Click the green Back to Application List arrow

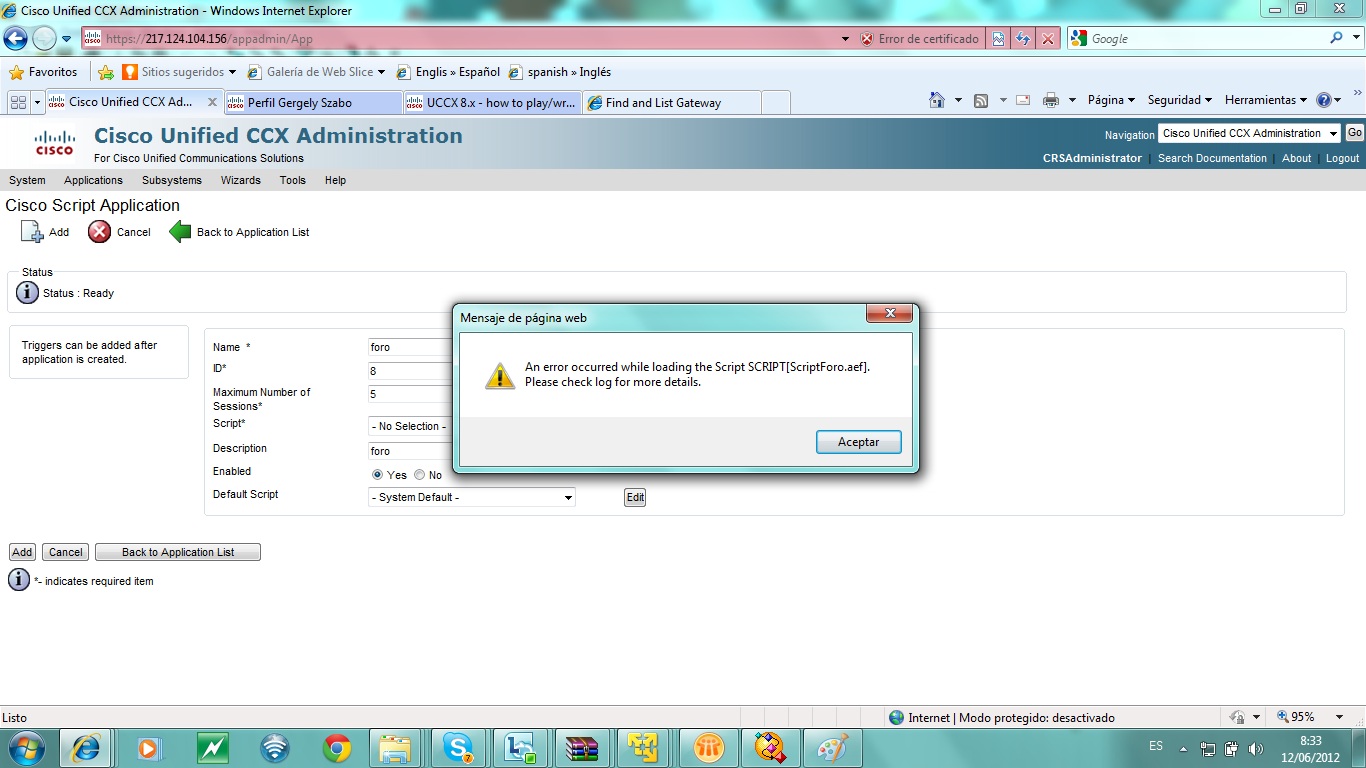click(180, 232)
